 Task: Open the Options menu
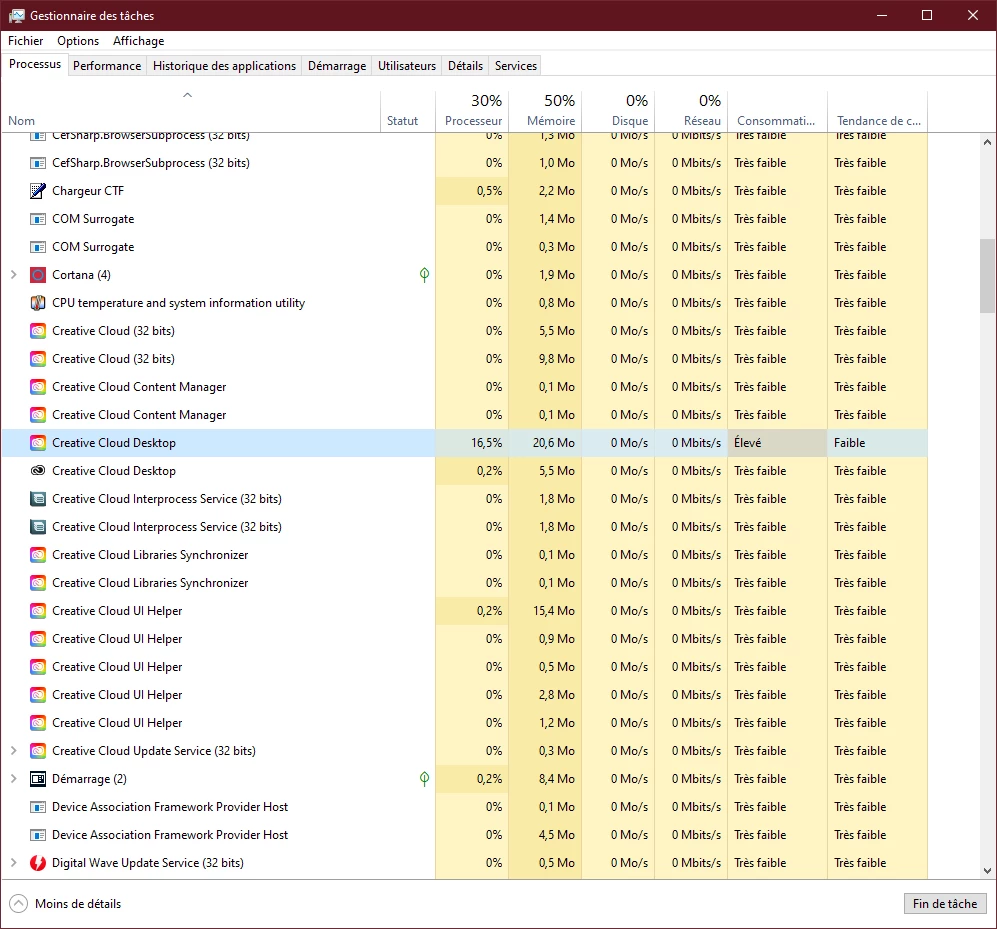click(x=78, y=41)
